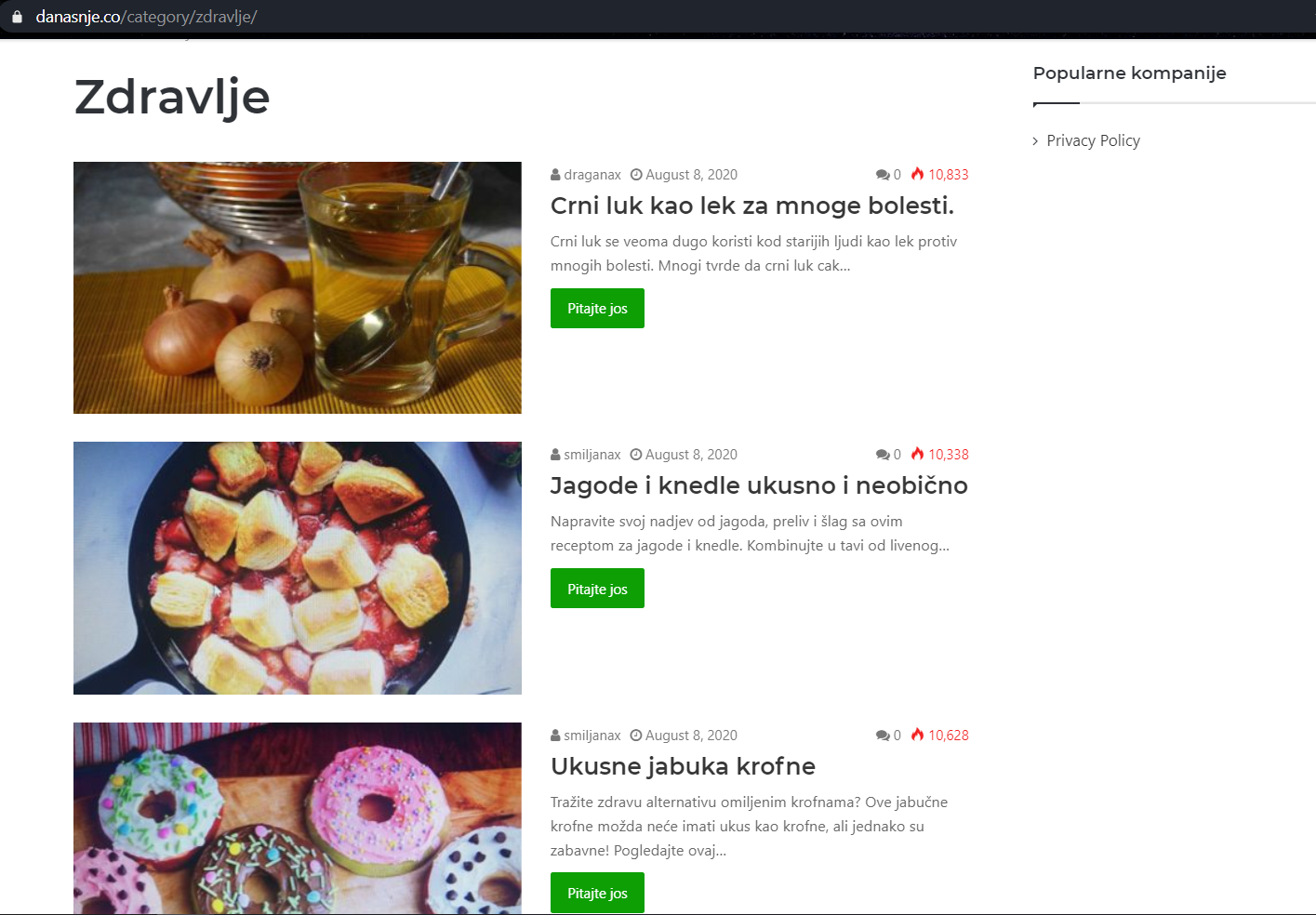Viewport: 1316px width, 915px height.
Task: Click comments icon on Jagode i knedle post
Action: [x=883, y=455]
